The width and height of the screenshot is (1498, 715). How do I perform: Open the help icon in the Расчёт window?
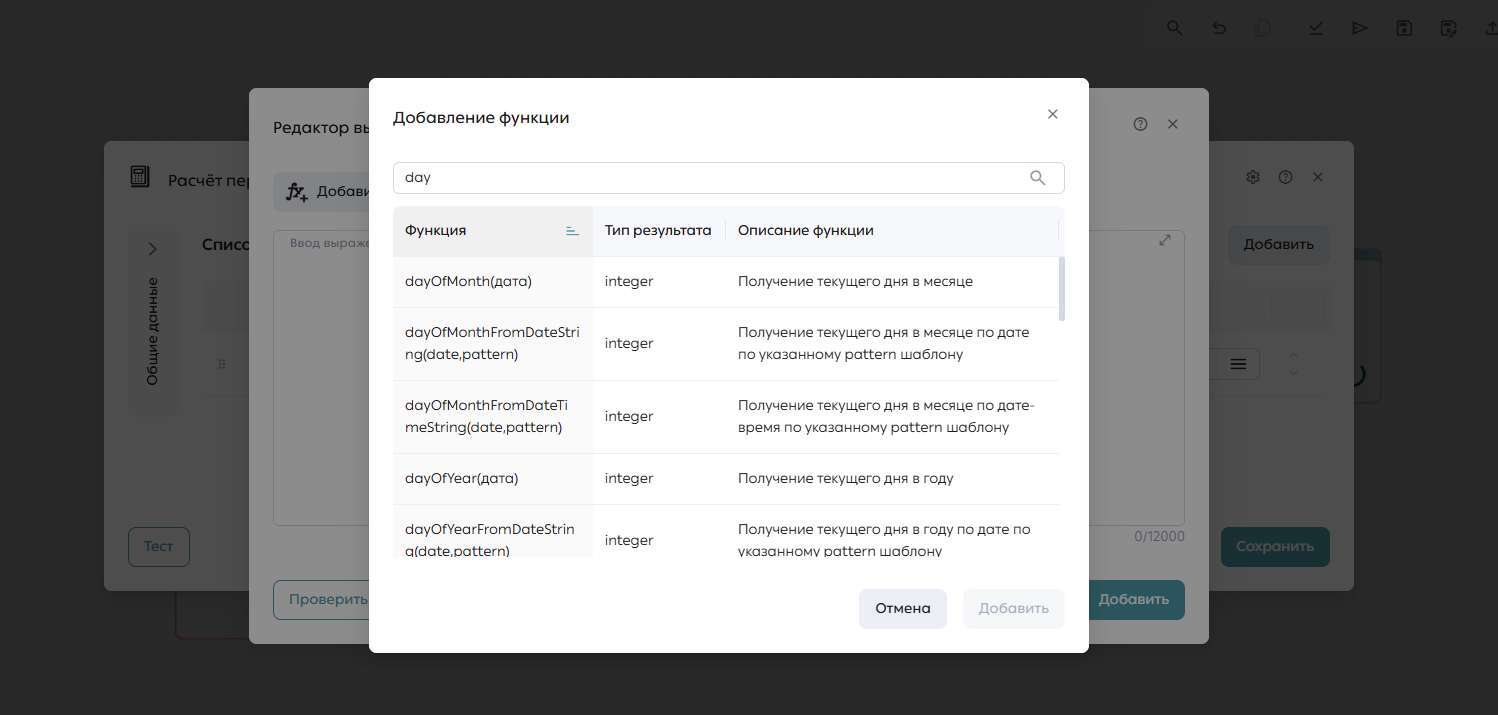point(1286,177)
